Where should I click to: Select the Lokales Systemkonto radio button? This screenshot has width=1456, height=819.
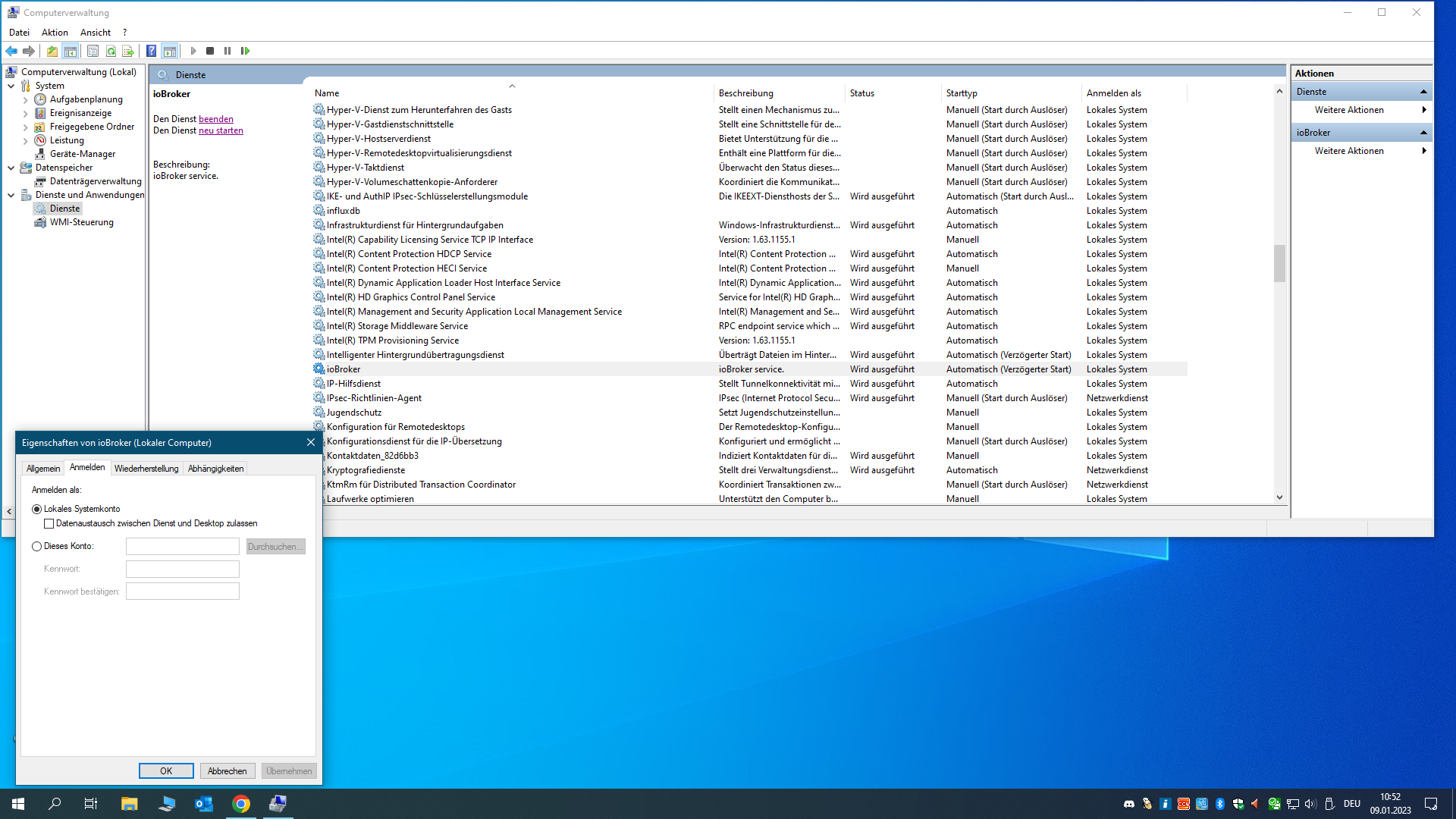point(36,509)
